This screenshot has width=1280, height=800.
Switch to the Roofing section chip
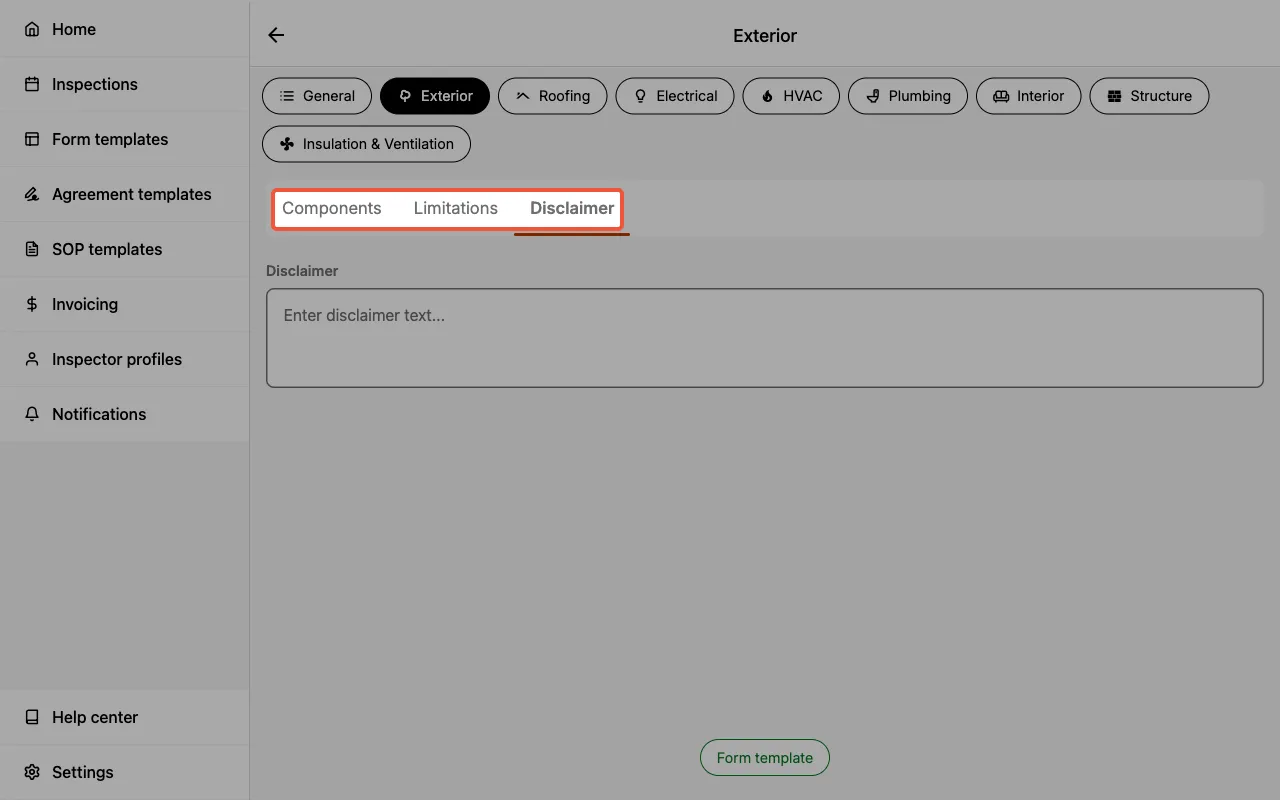click(x=552, y=95)
